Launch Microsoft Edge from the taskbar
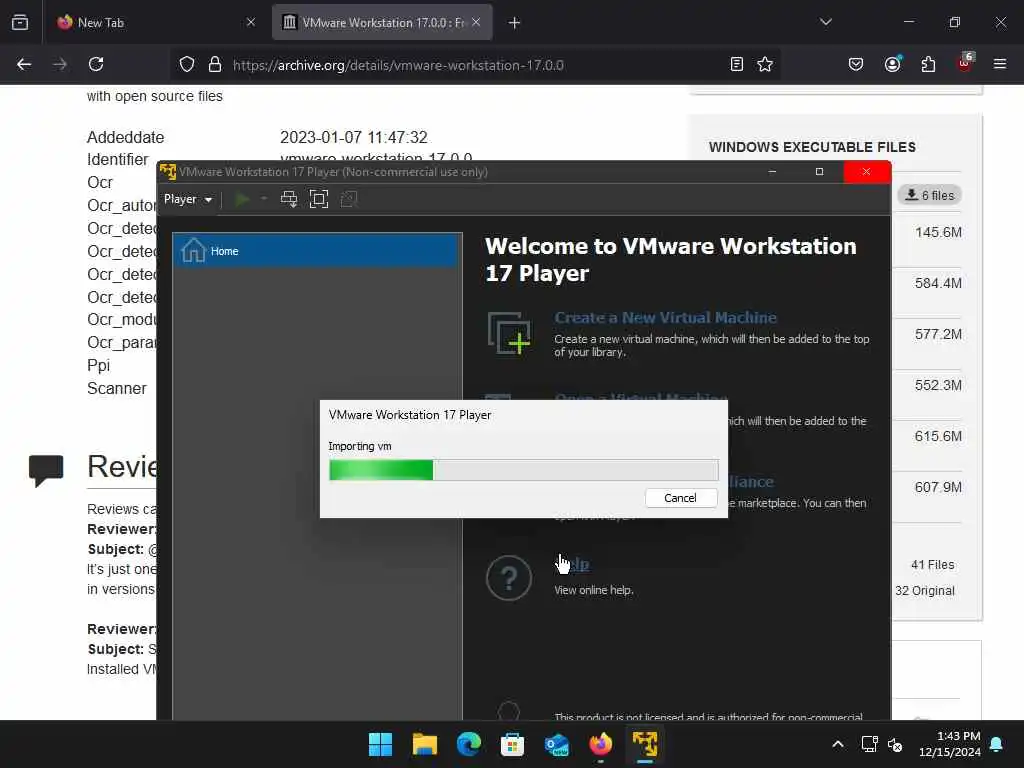Screen dimensions: 1024x768 pyautogui.click(x=468, y=744)
